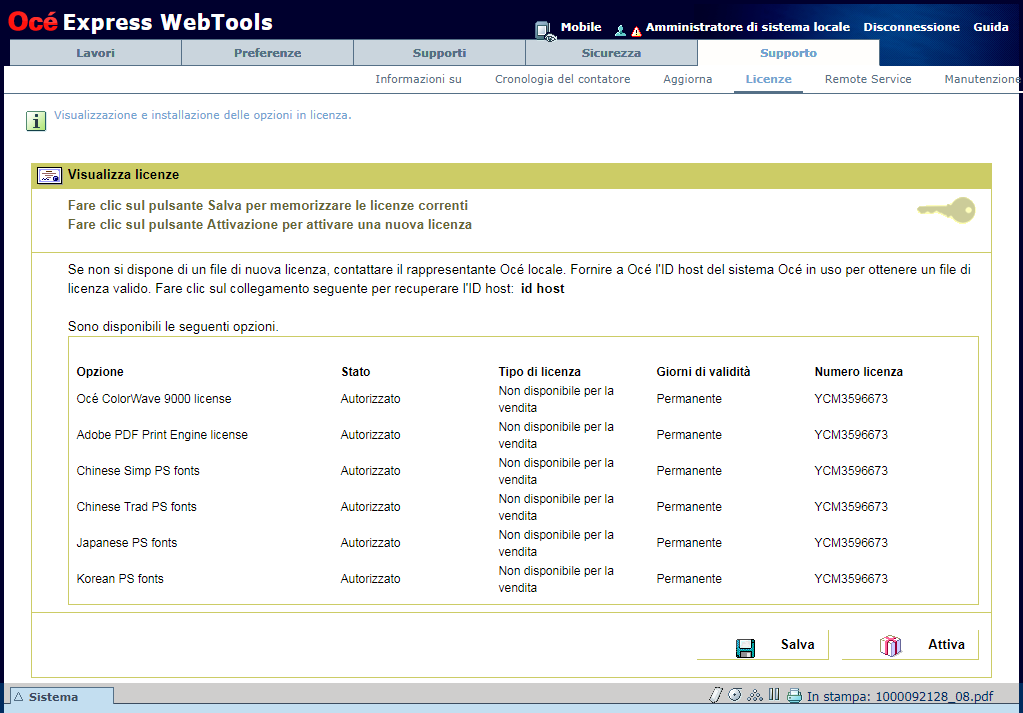Viewport: 1023px width, 713px height.
Task: Click the pause bars status icon
Action: click(774, 694)
